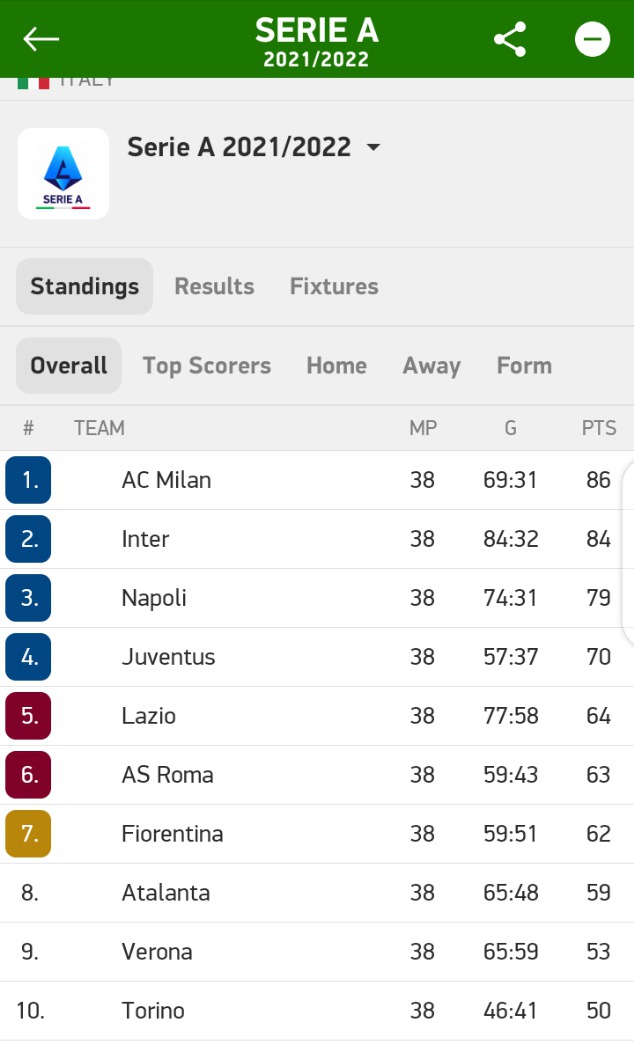Sort by the PTS column header
634x1045 pixels.
(599, 428)
